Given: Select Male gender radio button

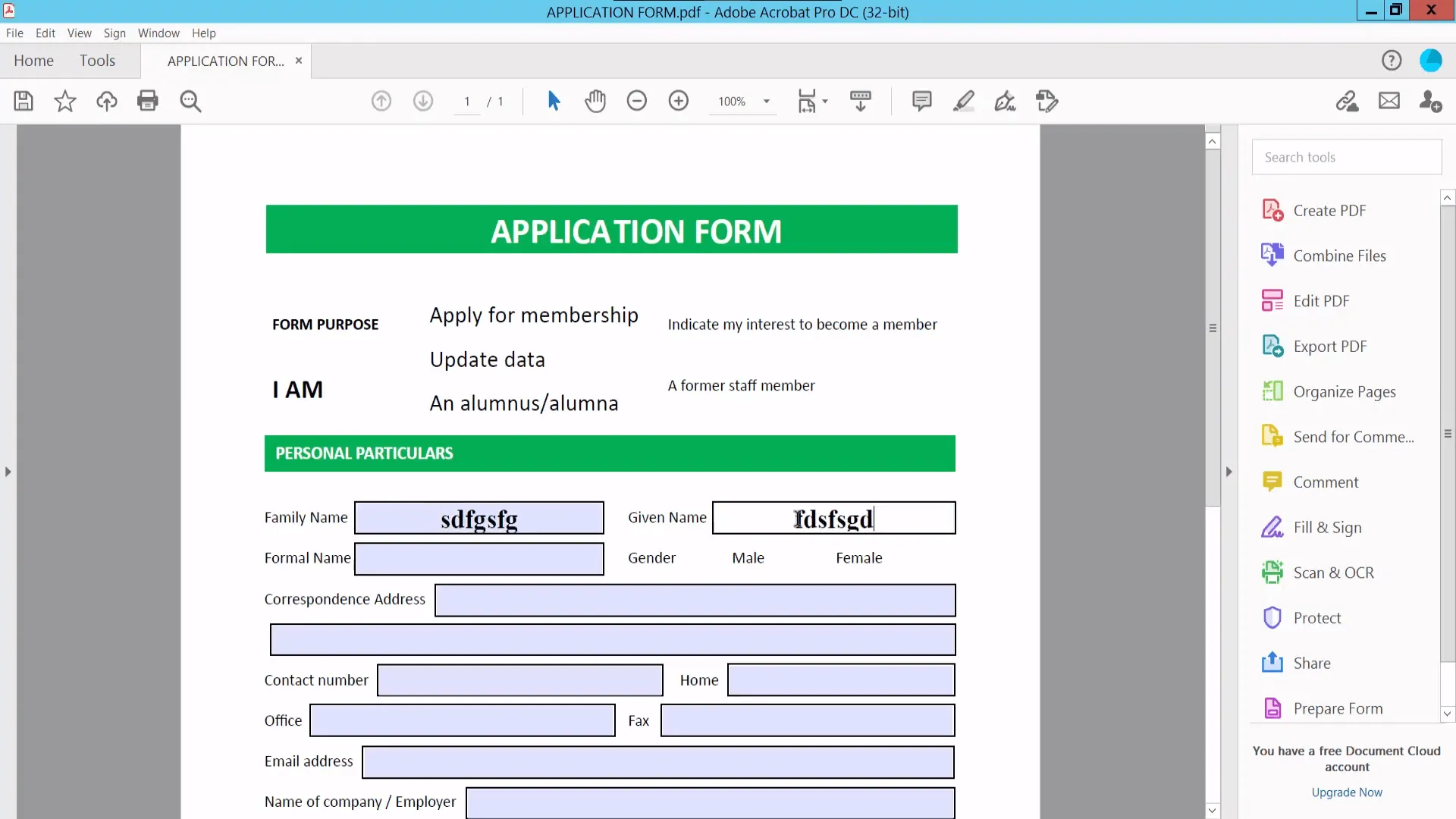Looking at the screenshot, I should point(718,558).
